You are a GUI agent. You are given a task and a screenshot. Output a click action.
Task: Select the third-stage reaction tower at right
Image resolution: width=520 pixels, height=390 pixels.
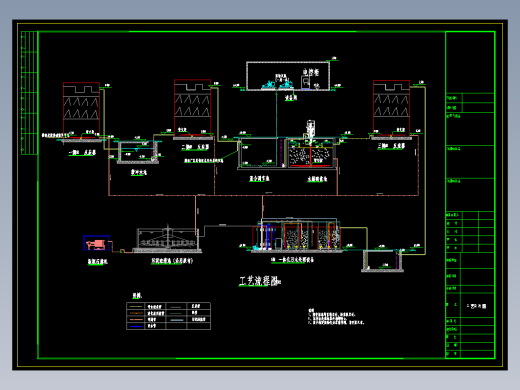391,110
